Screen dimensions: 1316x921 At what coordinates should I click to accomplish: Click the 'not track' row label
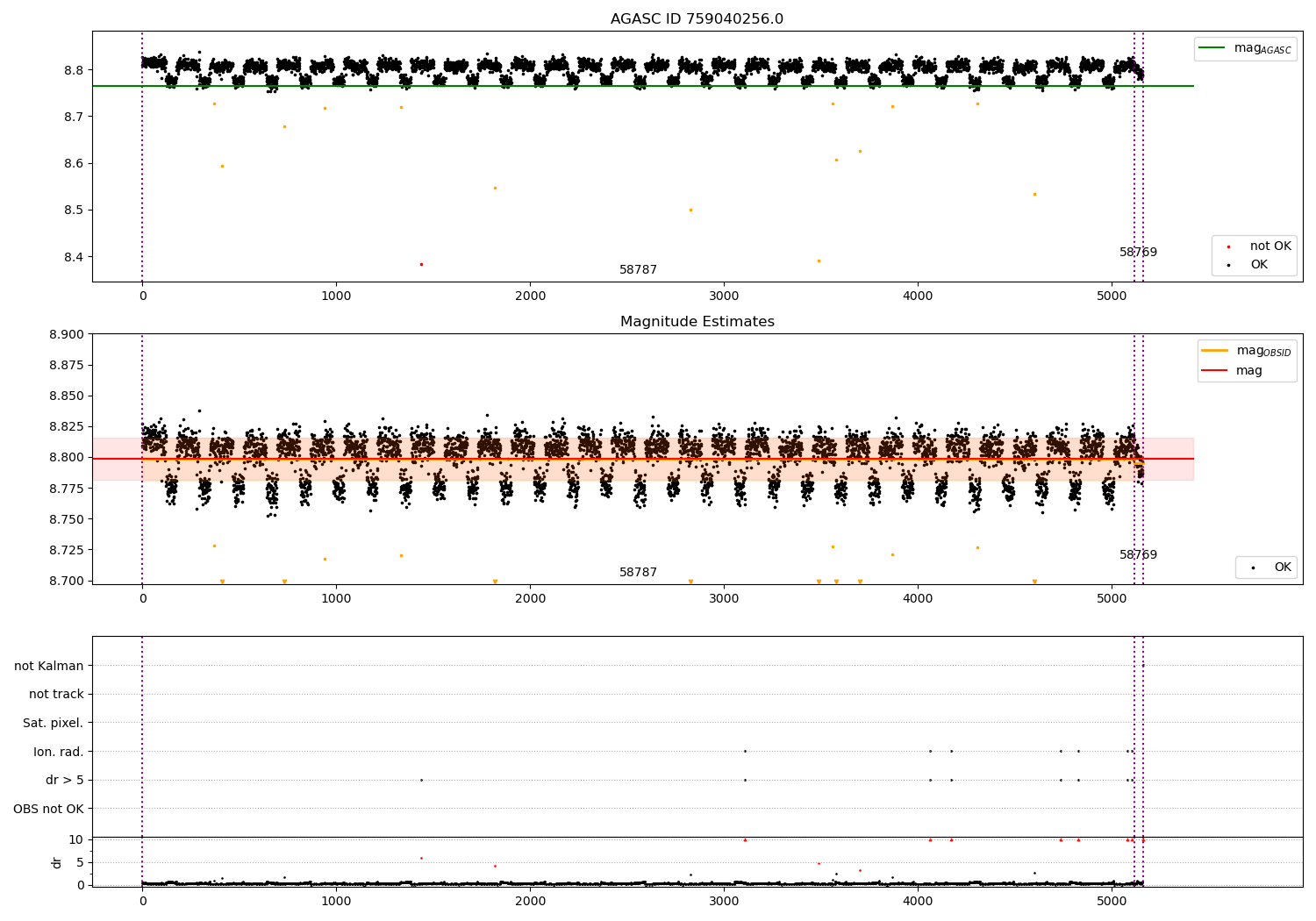[x=56, y=694]
